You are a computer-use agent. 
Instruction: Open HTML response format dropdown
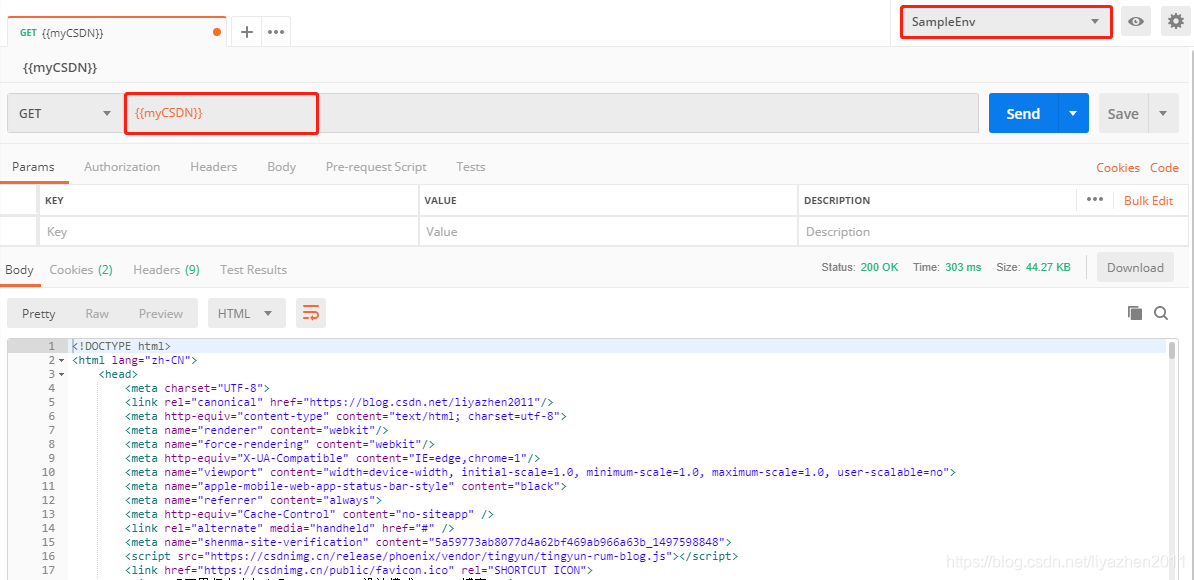(x=247, y=314)
